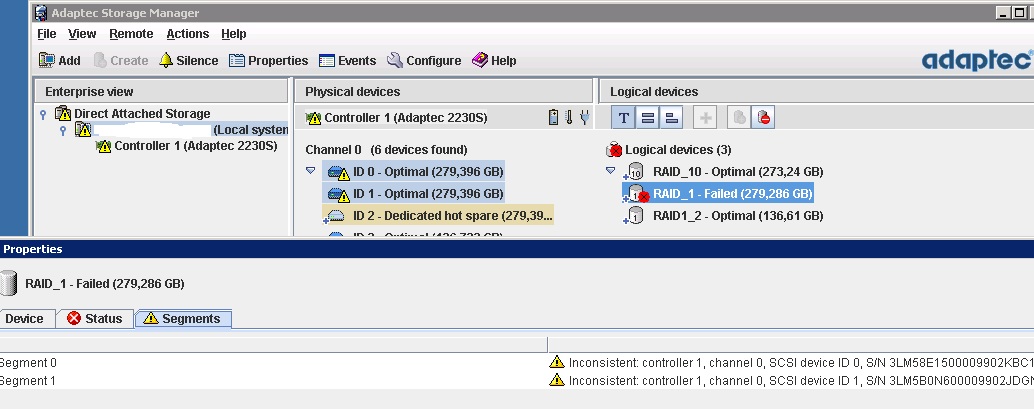The height and width of the screenshot is (409, 1034).
Task: Select RAID_1 - Failed logical device
Action: (732, 194)
